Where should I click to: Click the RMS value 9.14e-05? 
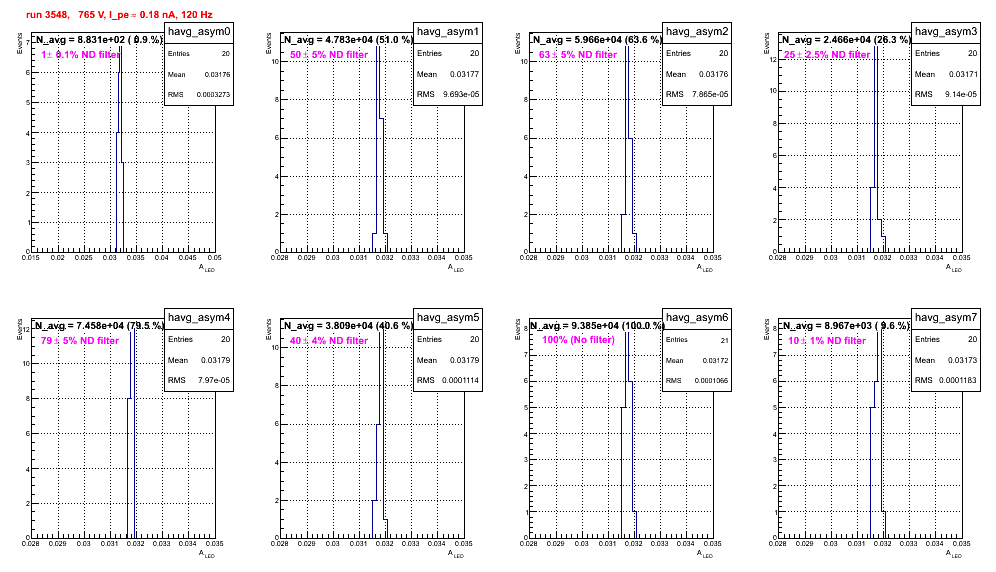click(x=961, y=94)
